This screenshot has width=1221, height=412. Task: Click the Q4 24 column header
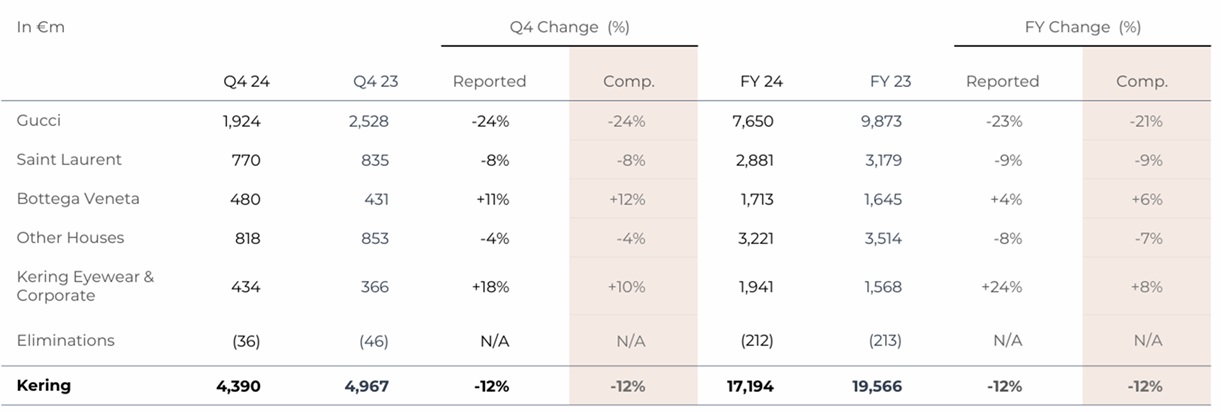246,81
